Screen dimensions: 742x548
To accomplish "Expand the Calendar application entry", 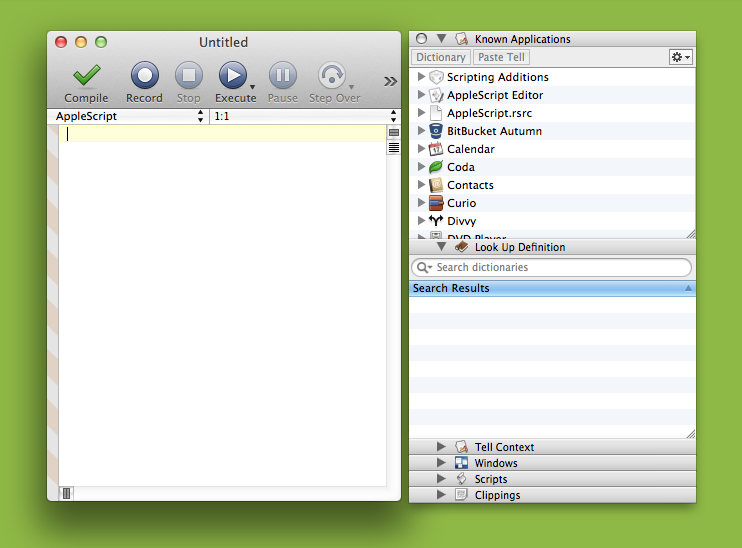I will coord(421,149).
